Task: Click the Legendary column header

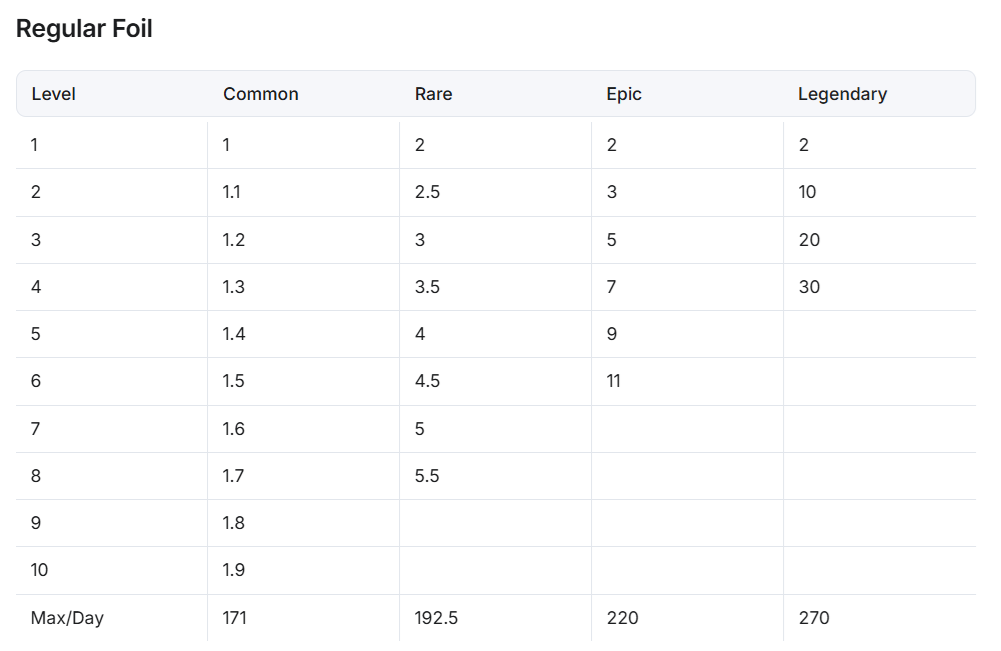Action: click(842, 94)
